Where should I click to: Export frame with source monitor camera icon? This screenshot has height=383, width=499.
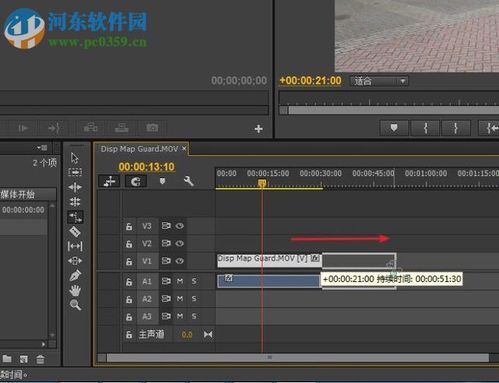152,128
